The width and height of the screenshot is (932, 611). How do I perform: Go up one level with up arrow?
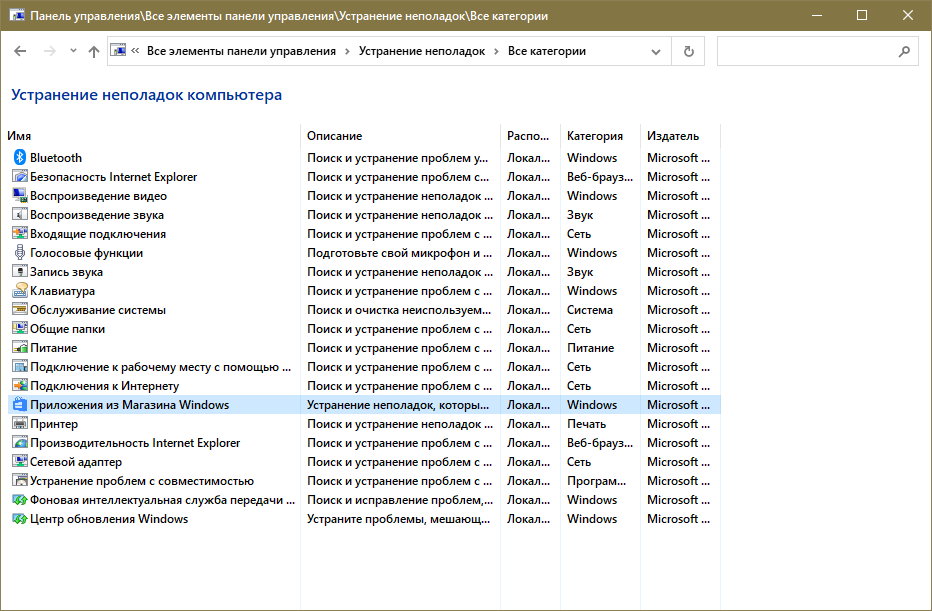point(94,51)
